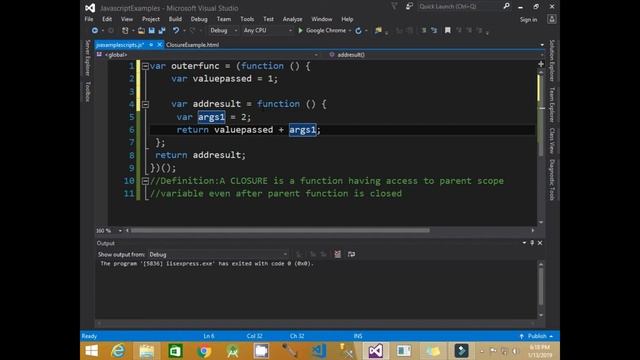
Task: Click the highlighted args1 on line 5
Action: 211,117
